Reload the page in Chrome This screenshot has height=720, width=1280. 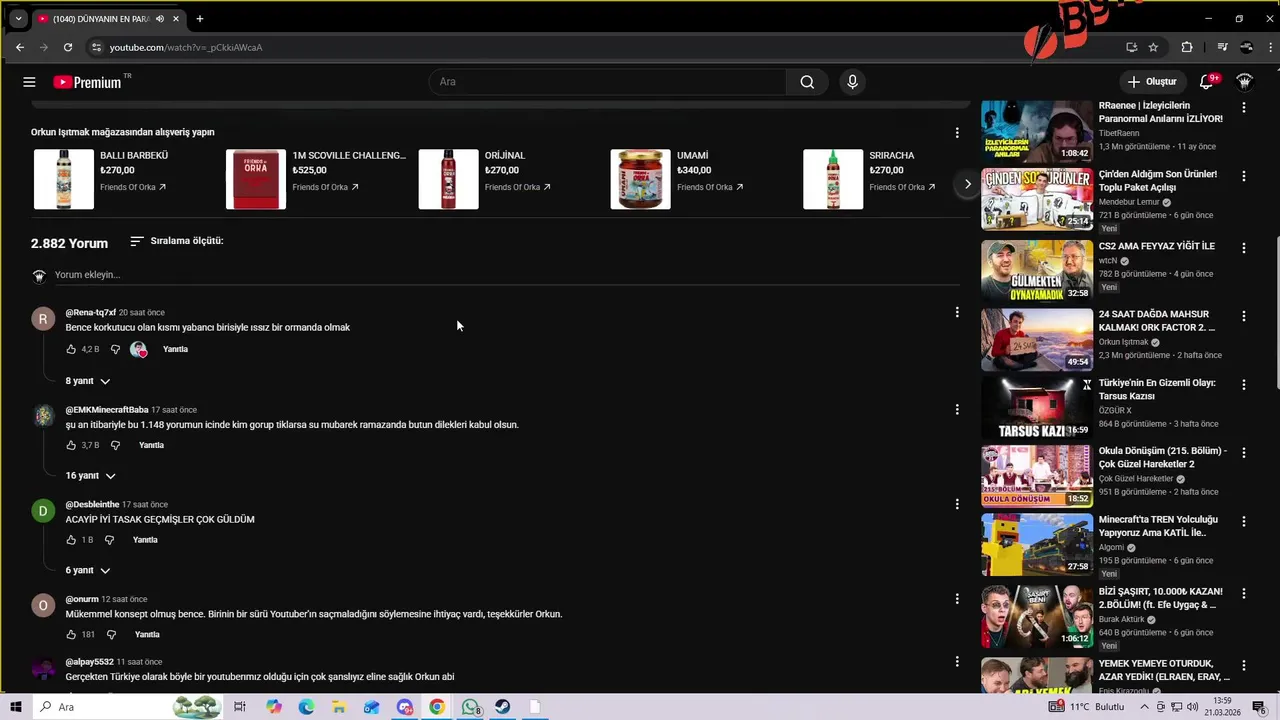coord(68,47)
